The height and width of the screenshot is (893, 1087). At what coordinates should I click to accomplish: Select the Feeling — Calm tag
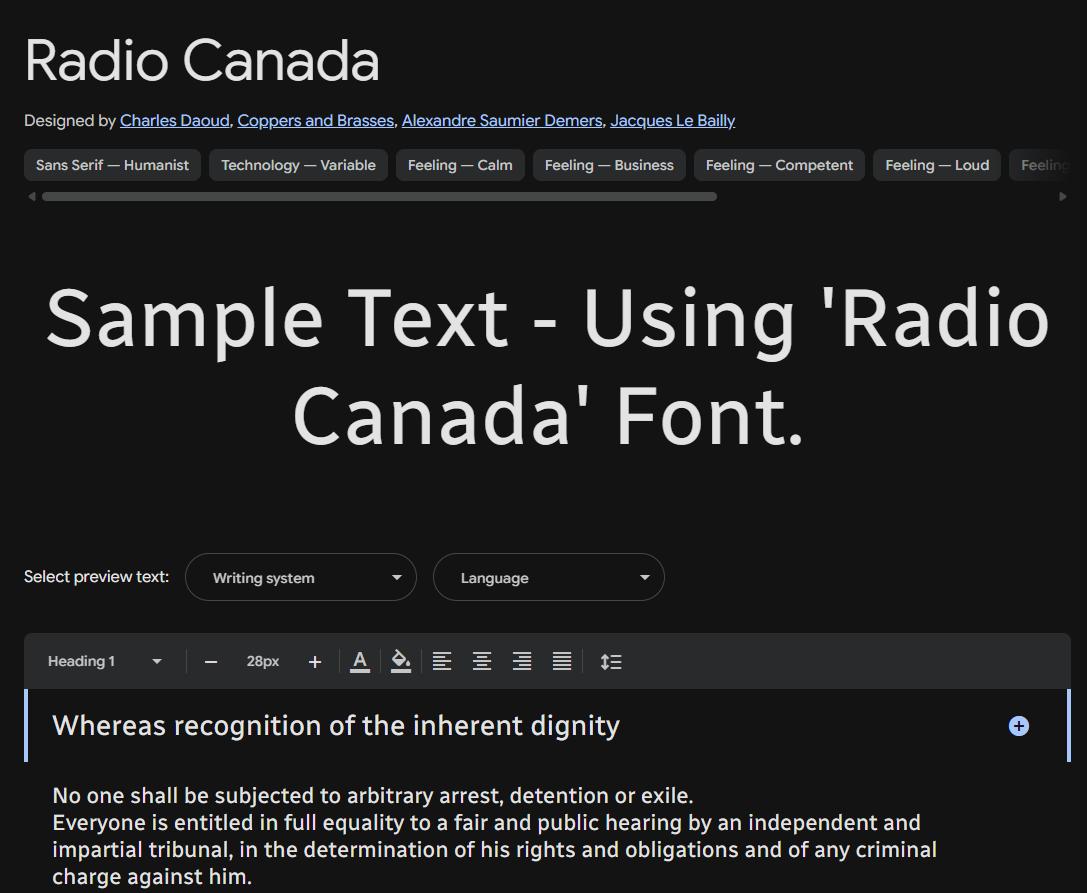pos(460,165)
